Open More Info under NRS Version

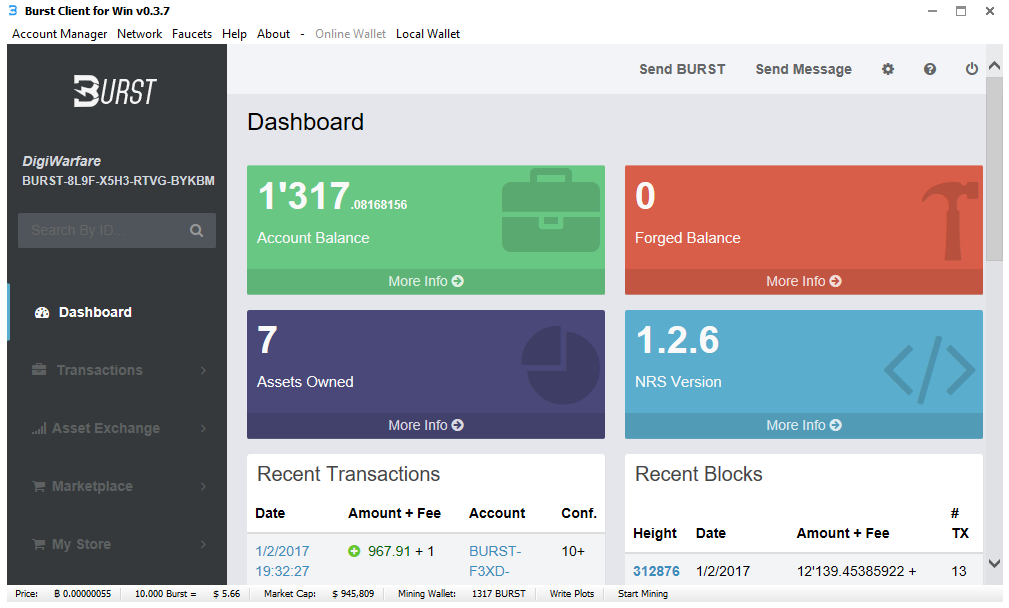coord(804,425)
